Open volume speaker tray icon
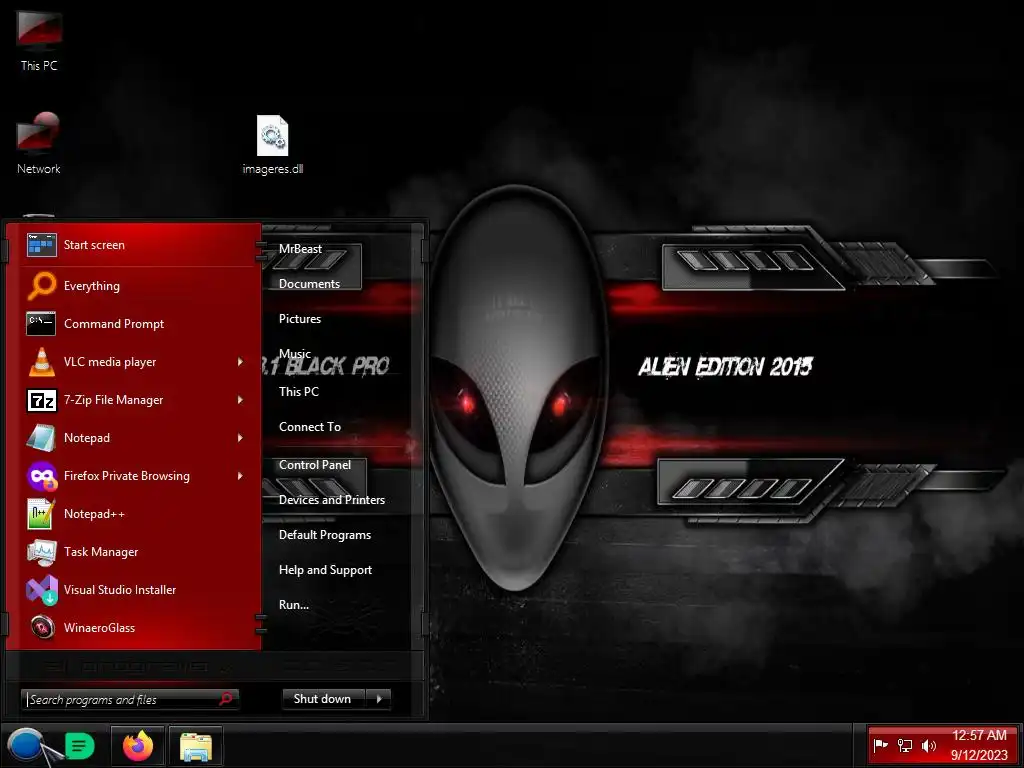 928,745
